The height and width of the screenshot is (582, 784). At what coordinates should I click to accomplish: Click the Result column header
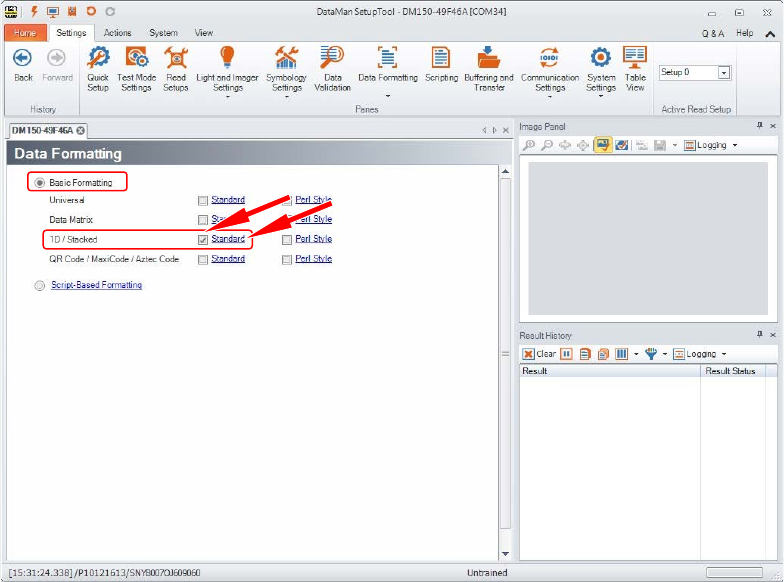pyautogui.click(x=610, y=371)
